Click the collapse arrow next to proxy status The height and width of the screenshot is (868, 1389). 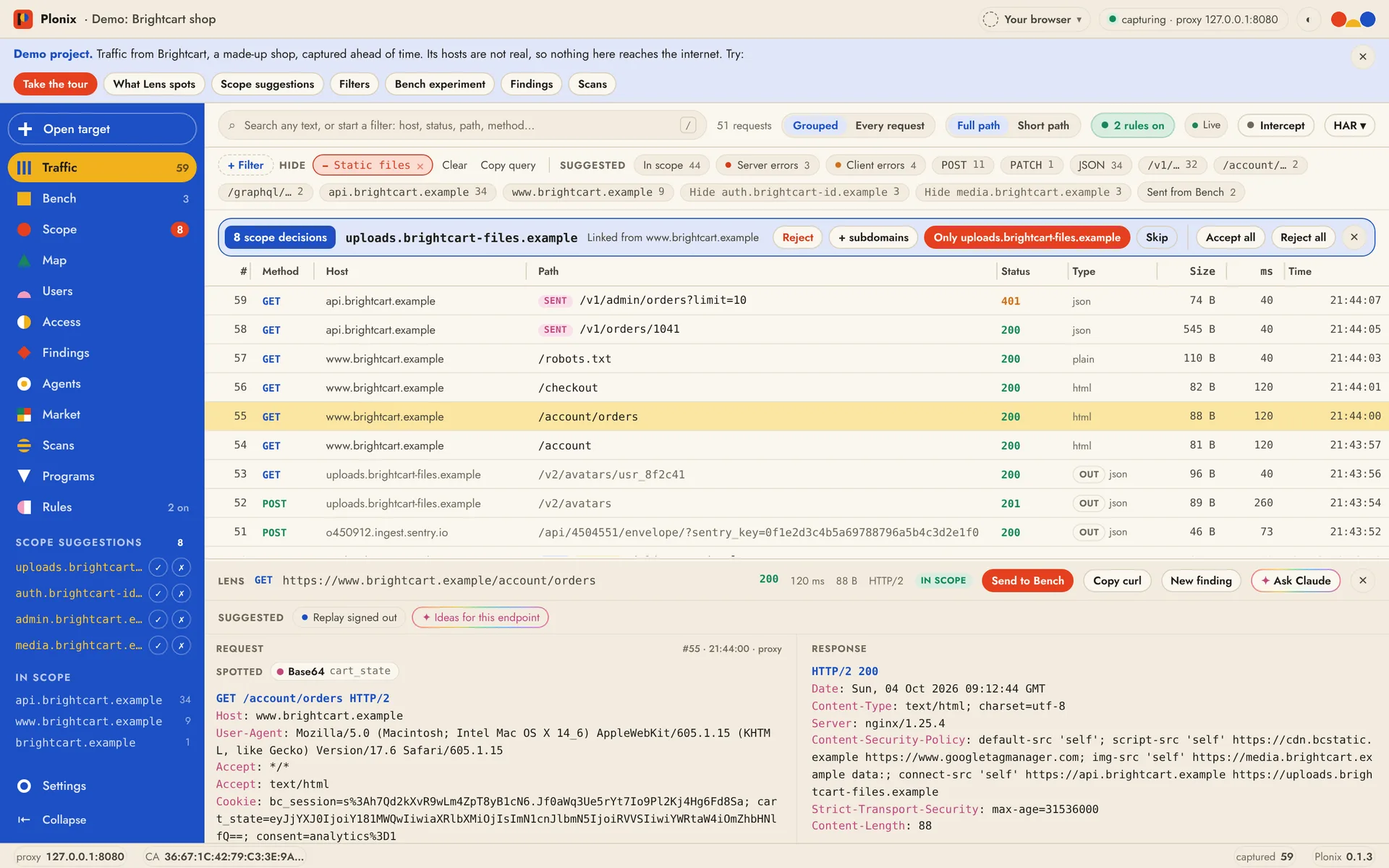[x=1307, y=20]
